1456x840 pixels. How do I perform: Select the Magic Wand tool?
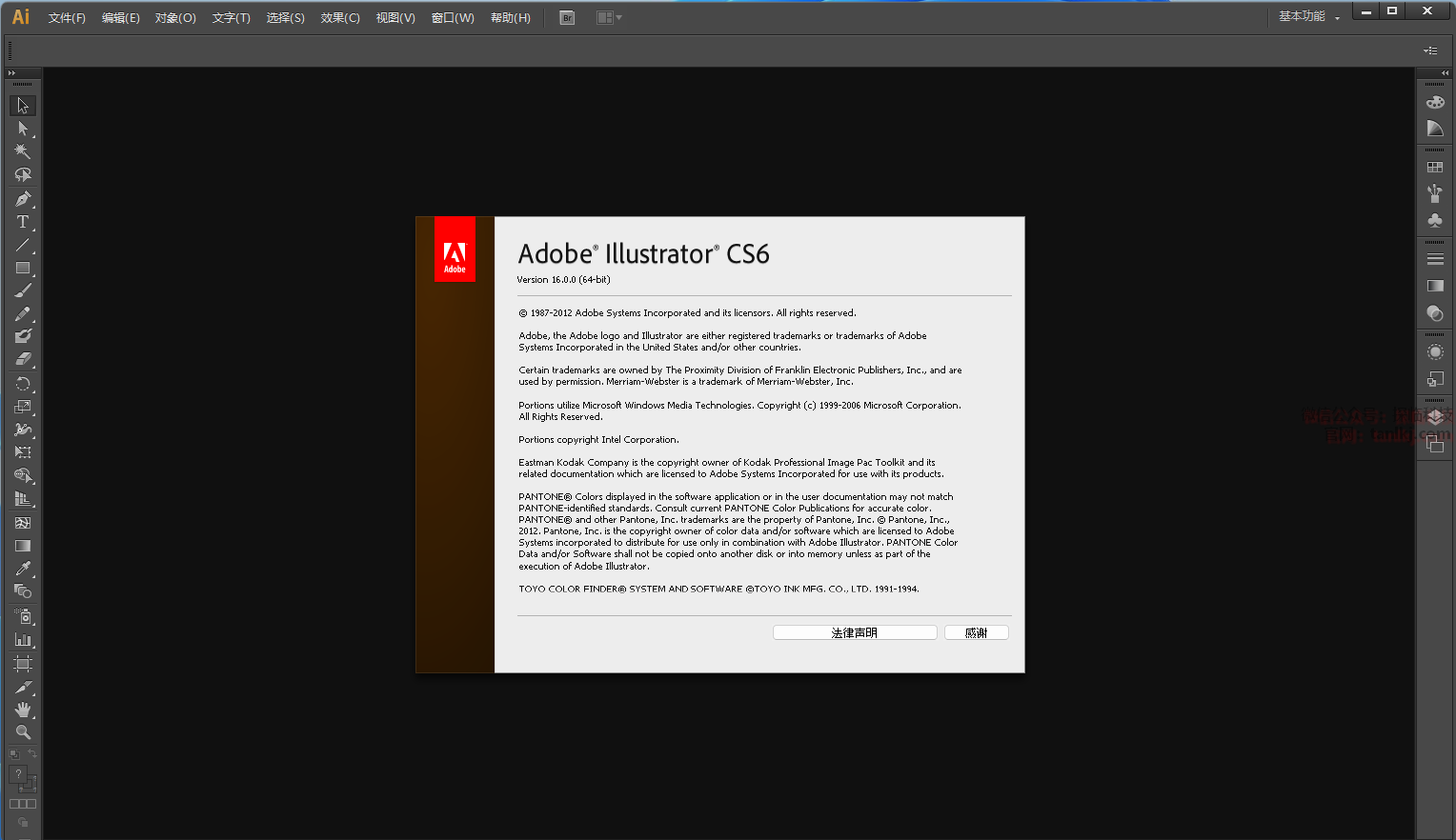click(23, 151)
